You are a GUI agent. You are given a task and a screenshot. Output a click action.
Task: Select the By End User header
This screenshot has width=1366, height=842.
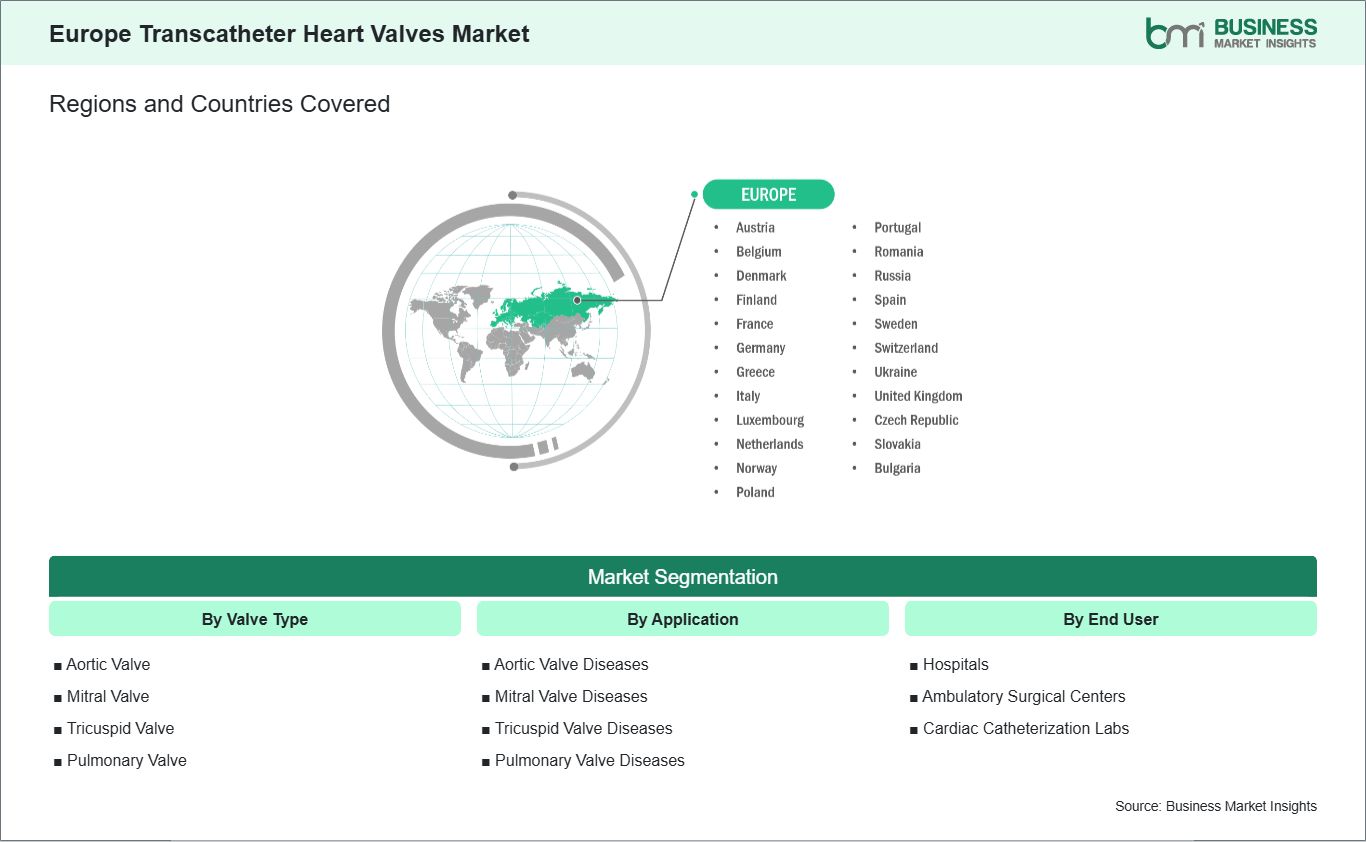point(1110,619)
